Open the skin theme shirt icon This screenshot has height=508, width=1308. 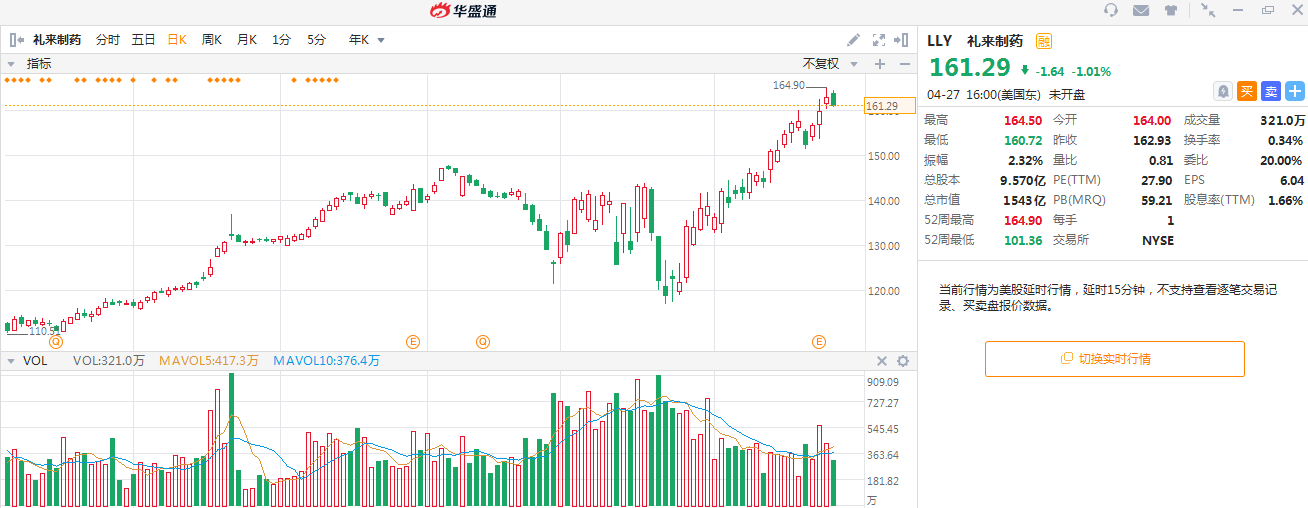pos(1171,10)
